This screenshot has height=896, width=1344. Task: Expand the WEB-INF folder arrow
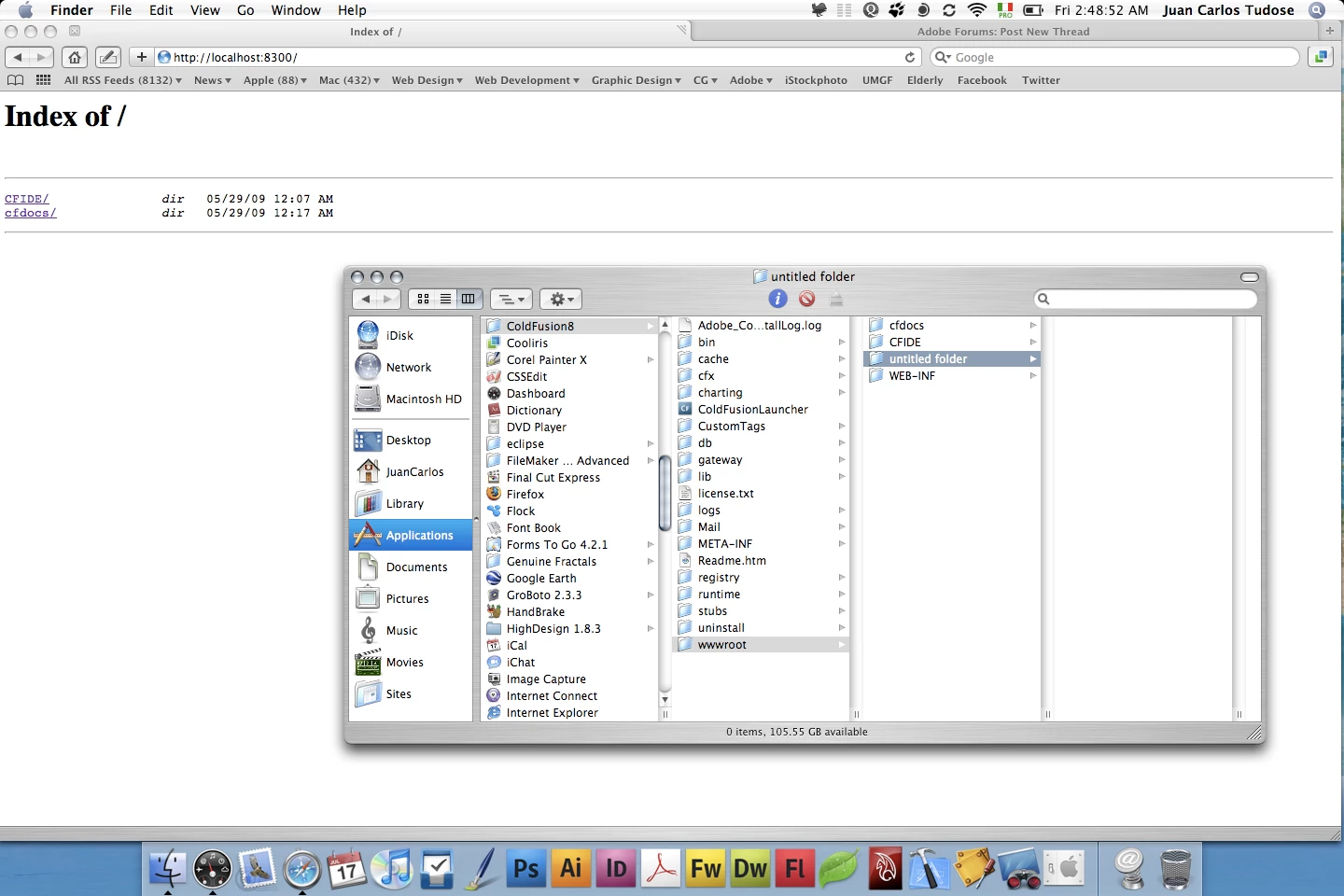[x=1033, y=375]
